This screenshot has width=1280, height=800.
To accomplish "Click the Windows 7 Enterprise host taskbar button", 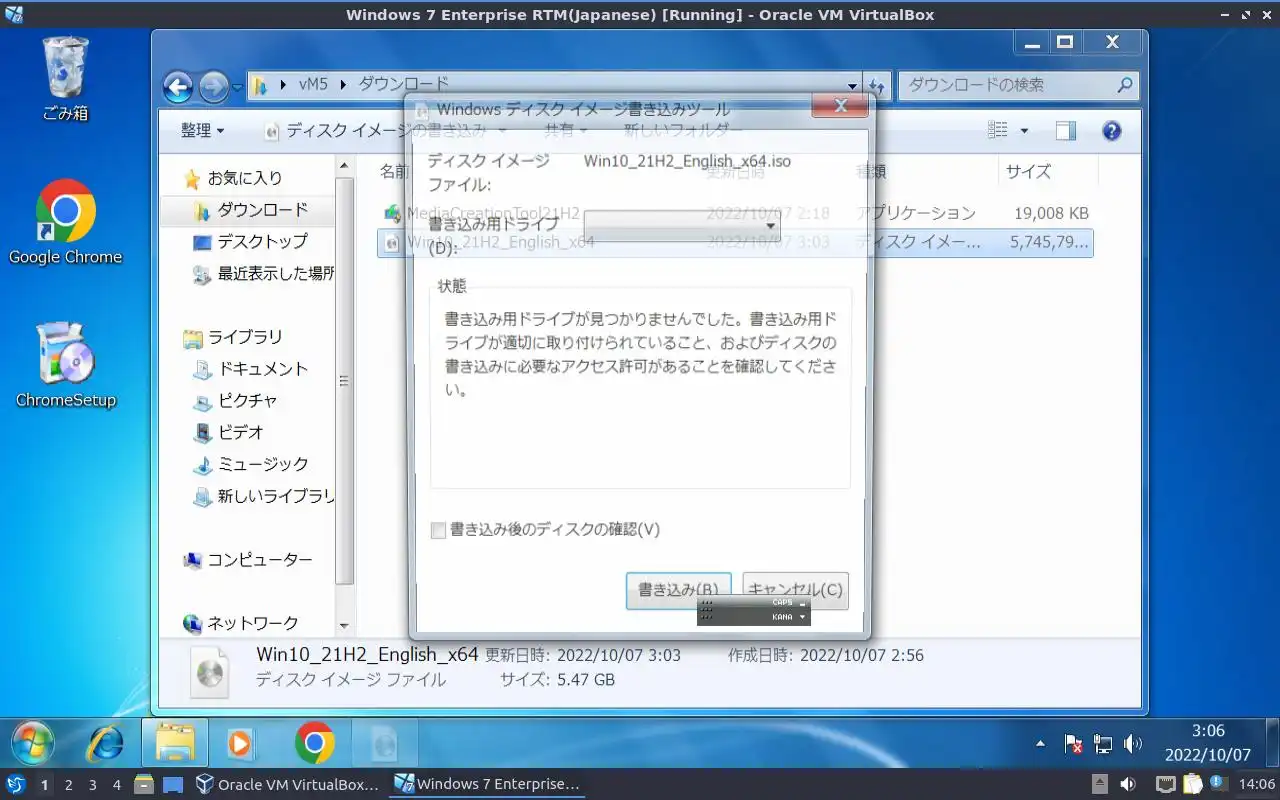I will 487,784.
